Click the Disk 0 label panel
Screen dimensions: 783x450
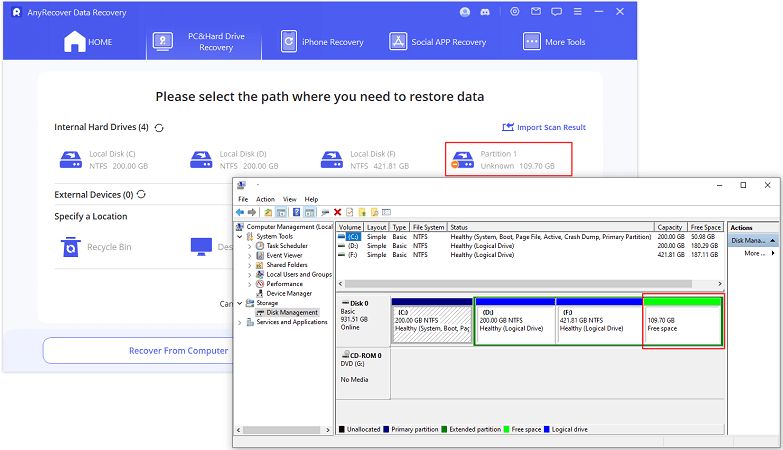[363, 320]
